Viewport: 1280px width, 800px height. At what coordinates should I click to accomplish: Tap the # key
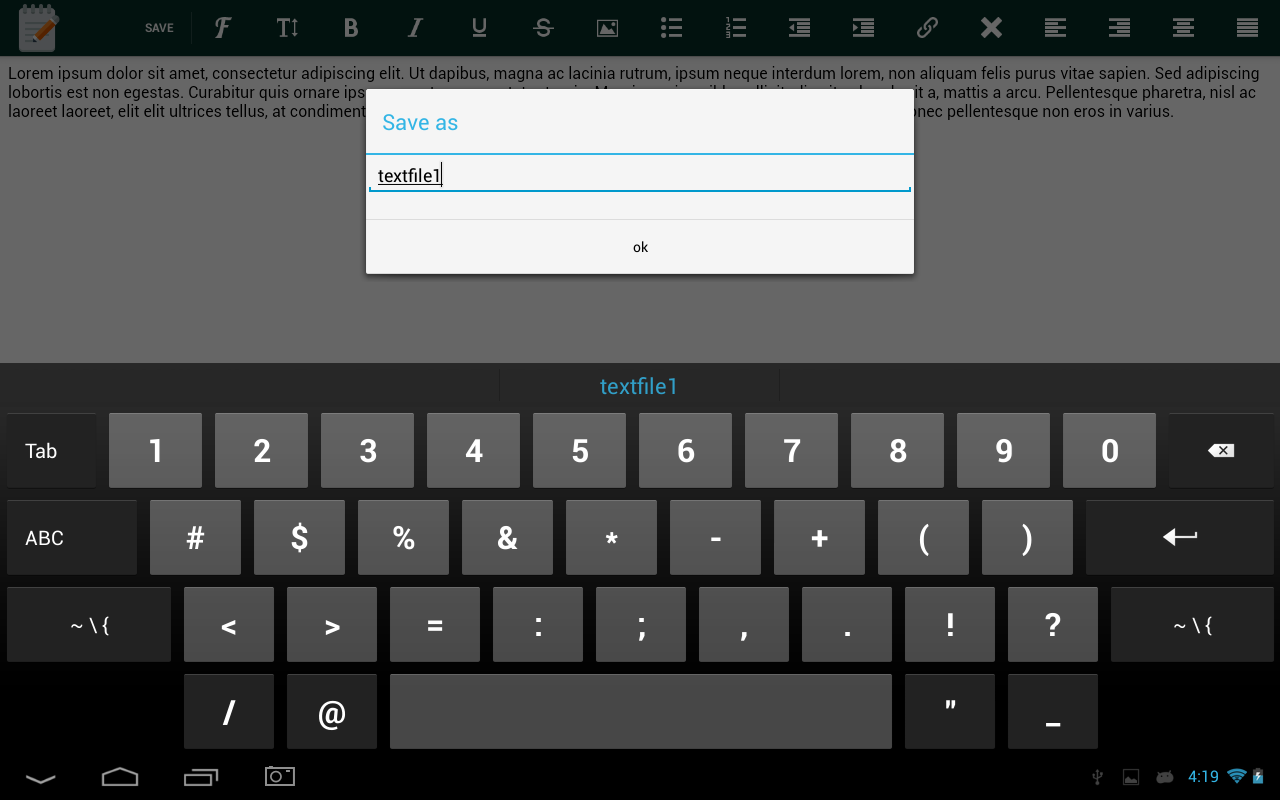(195, 538)
